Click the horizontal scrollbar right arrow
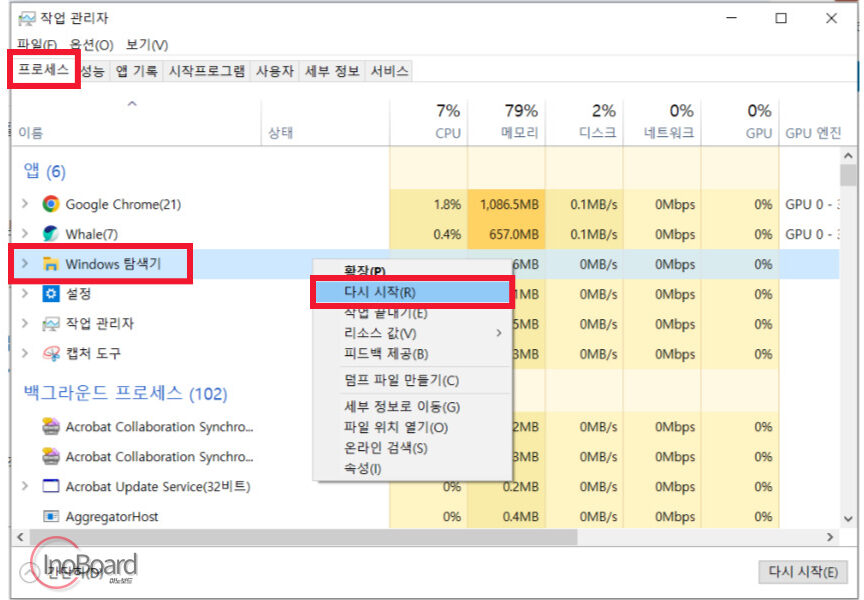This screenshot has height=600, width=864. [830, 537]
